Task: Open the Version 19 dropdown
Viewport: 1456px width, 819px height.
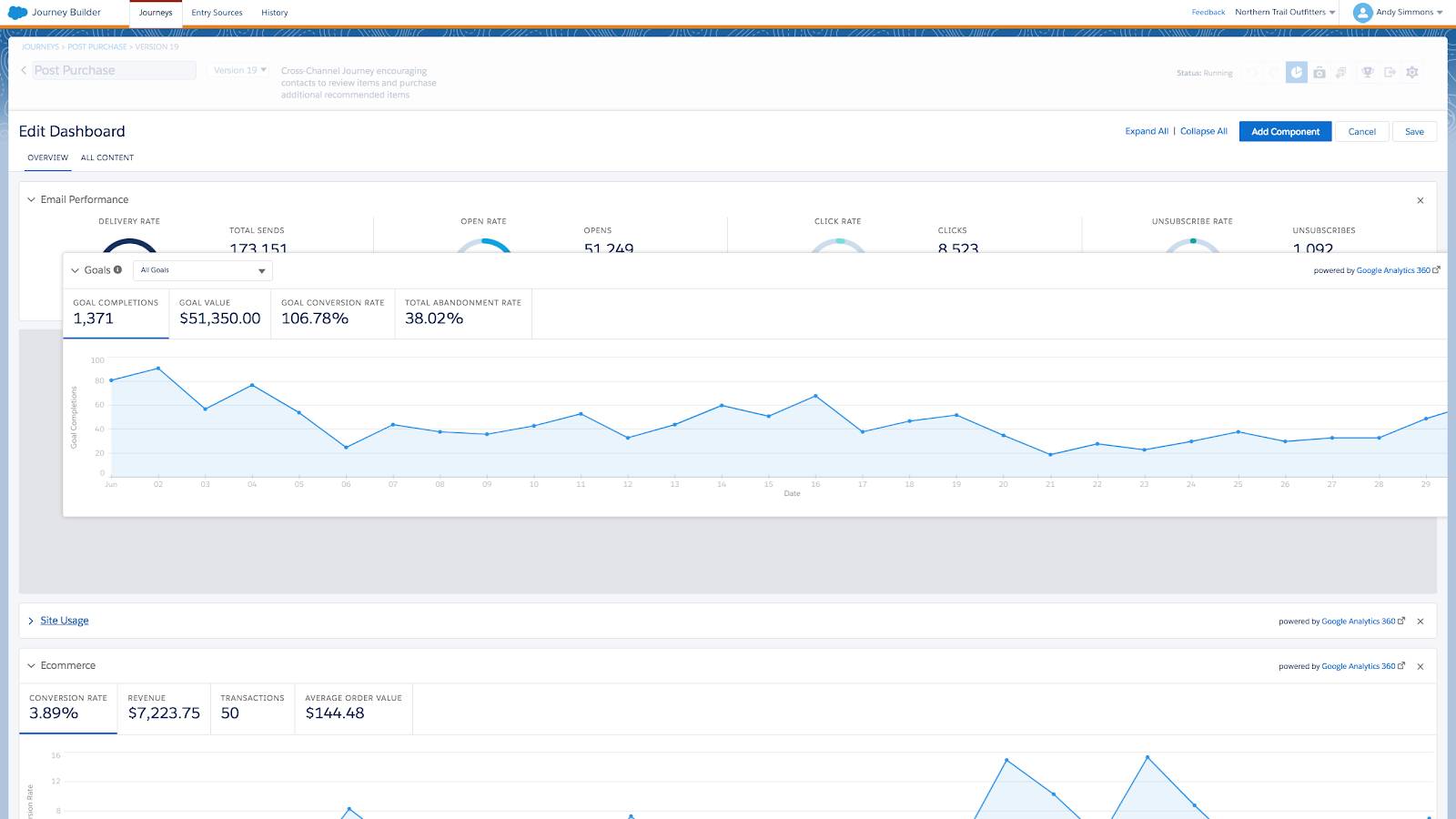Action: point(240,70)
